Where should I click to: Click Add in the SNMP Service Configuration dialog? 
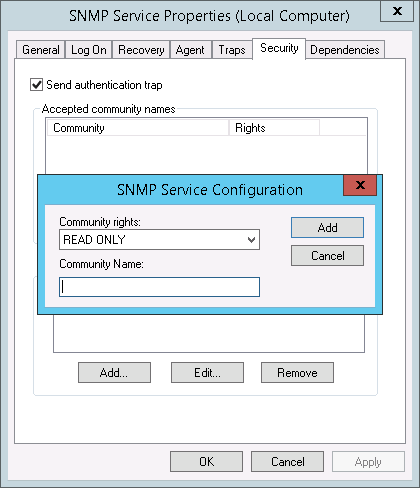[x=327, y=228]
